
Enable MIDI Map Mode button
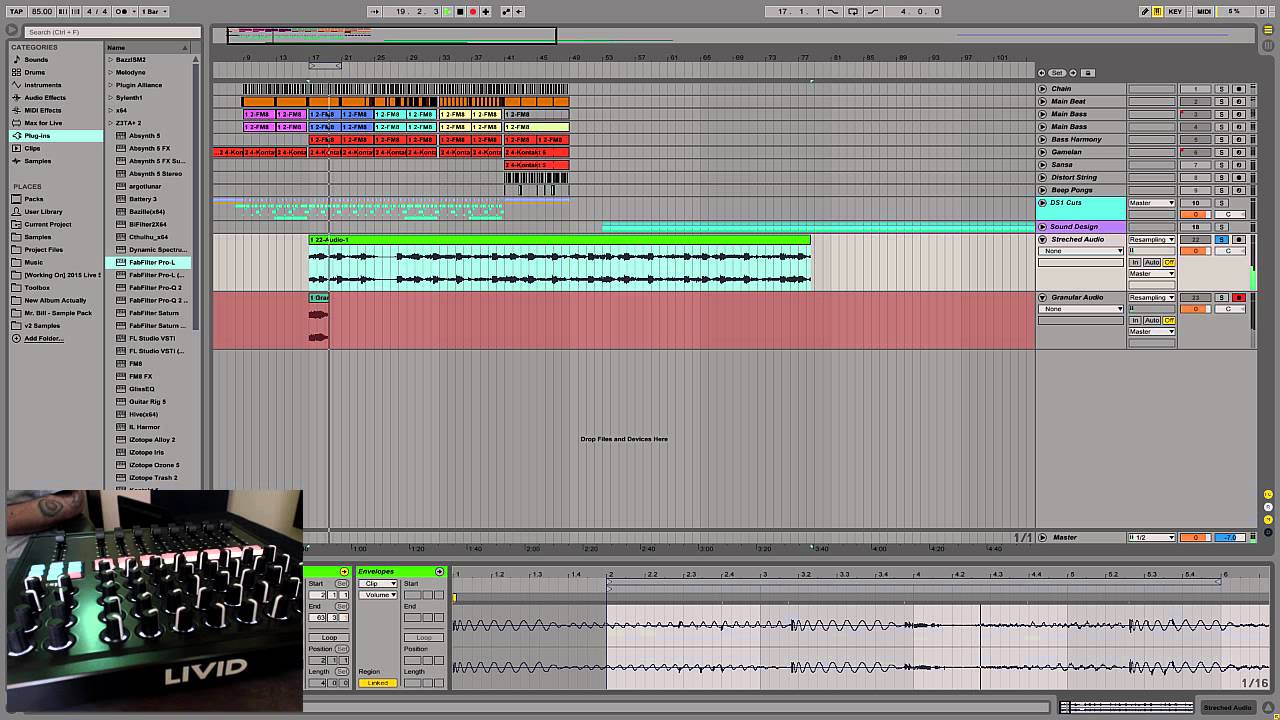pos(1204,11)
